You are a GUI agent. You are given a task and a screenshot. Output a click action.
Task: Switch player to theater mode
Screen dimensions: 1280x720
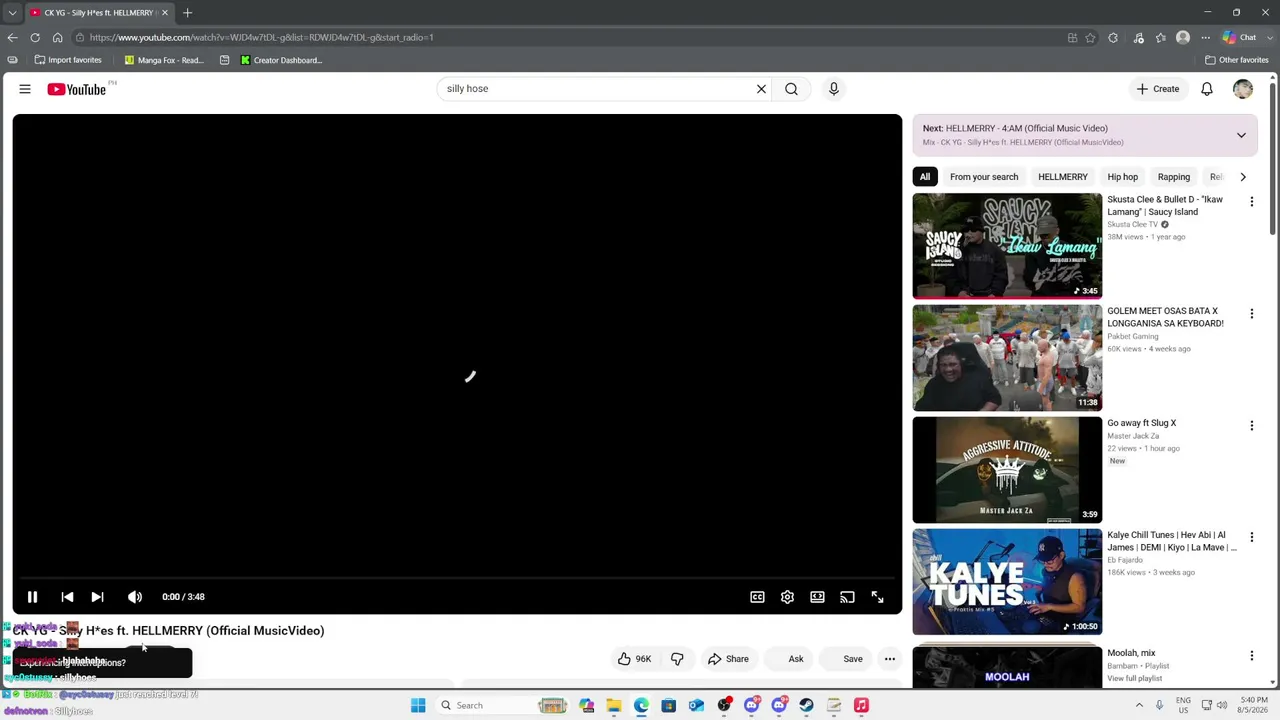click(817, 597)
